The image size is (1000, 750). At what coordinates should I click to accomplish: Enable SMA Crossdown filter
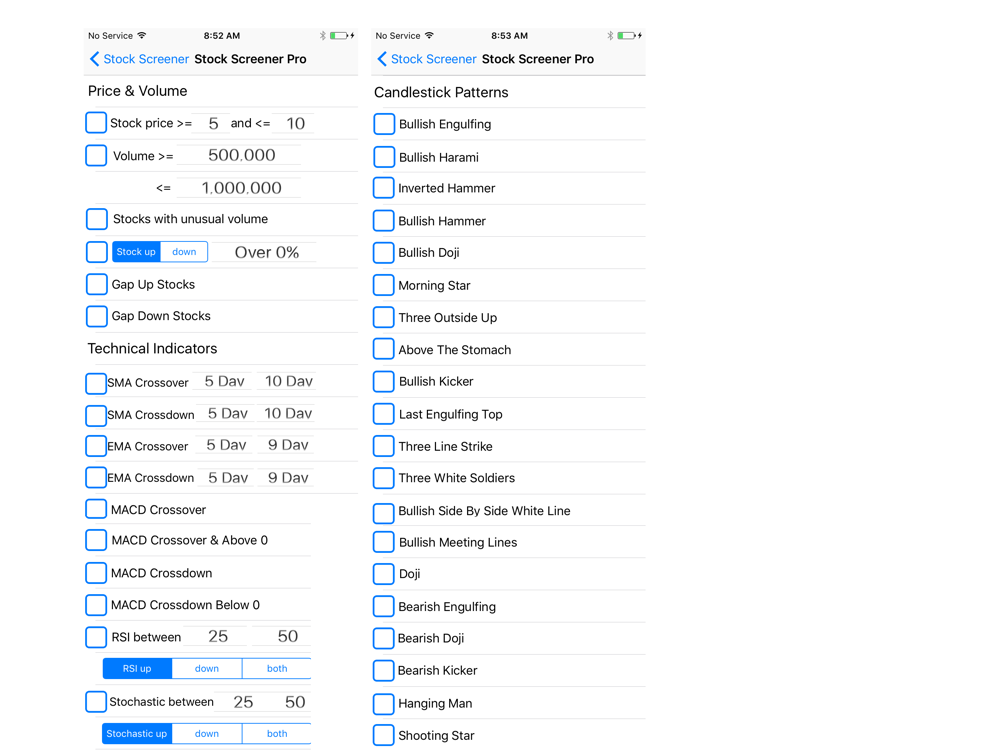pyautogui.click(x=96, y=415)
